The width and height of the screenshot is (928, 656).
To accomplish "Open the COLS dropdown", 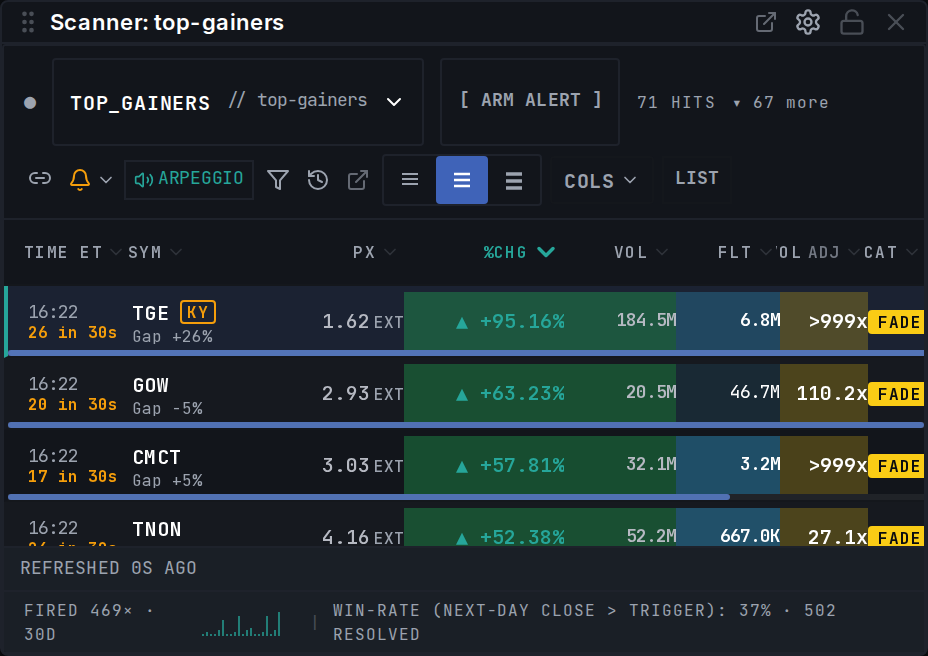I will coord(600,181).
